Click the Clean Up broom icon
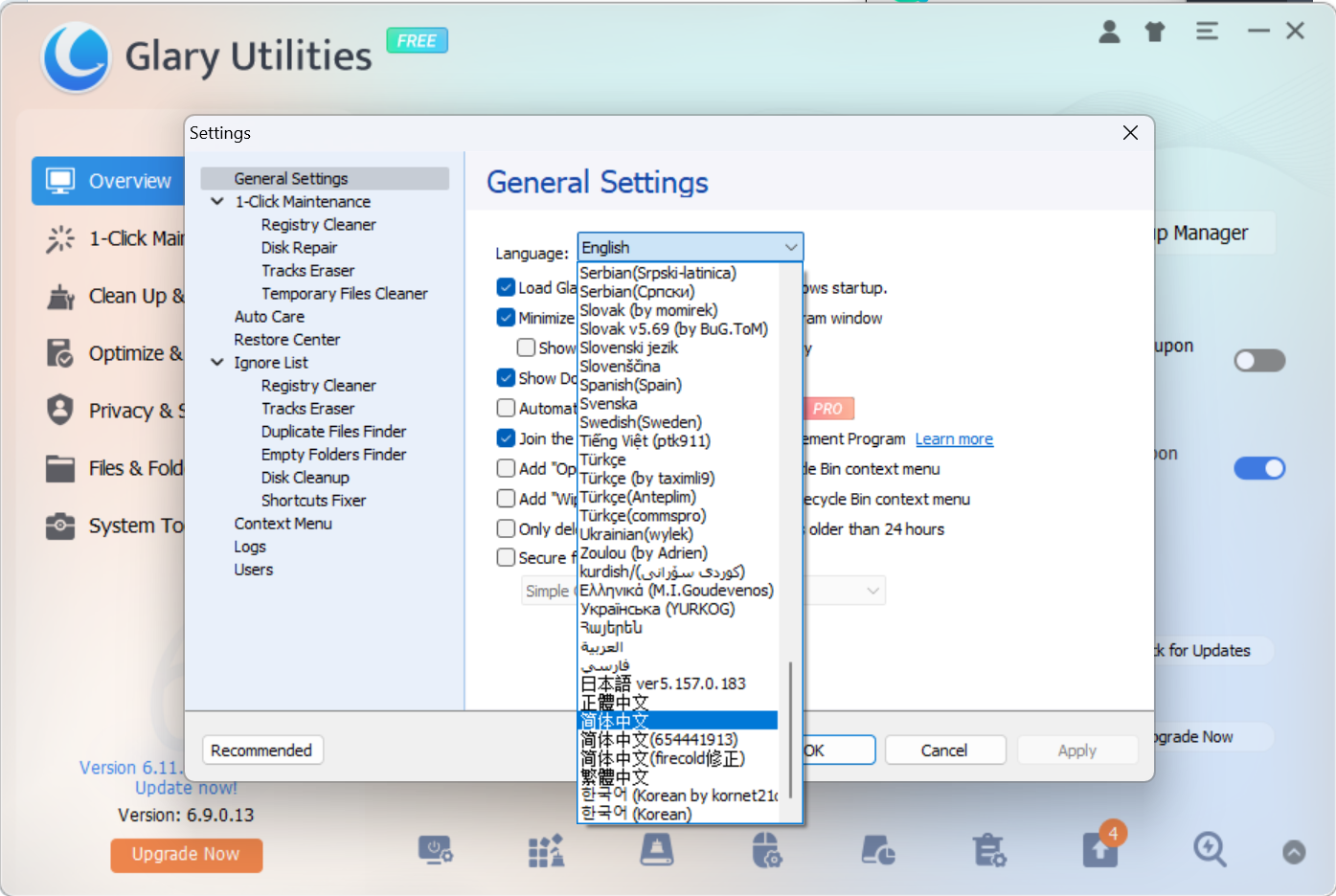 click(60, 296)
